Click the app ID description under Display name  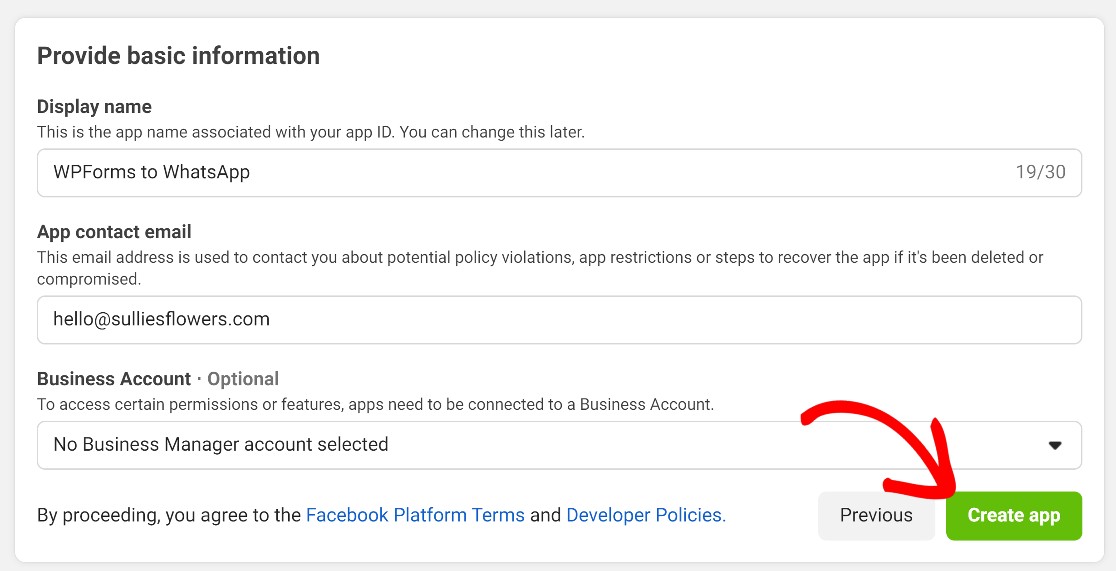coord(310,132)
